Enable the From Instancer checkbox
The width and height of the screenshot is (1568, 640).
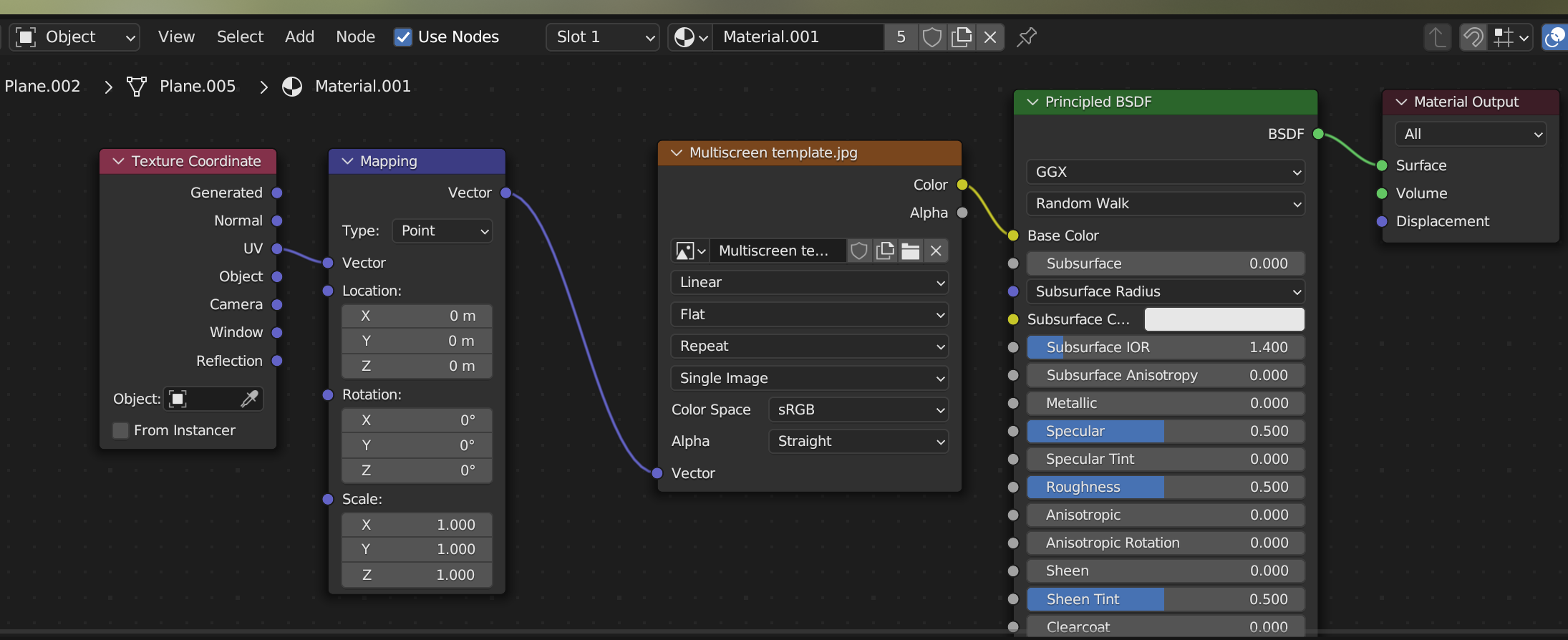[x=121, y=430]
